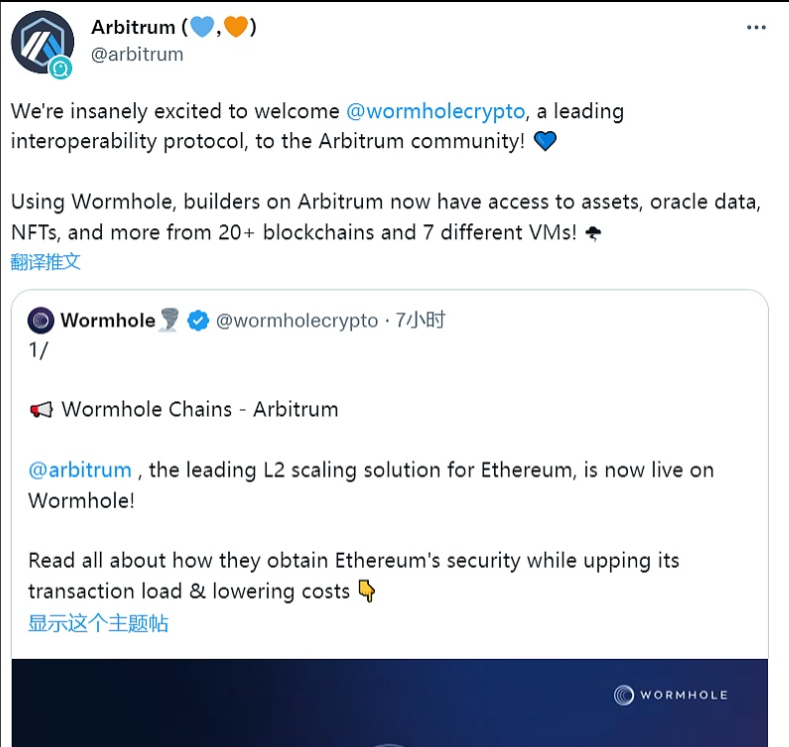The image size is (789, 747).
Task: Click the Wormhole logo in the image
Action: pos(670,695)
